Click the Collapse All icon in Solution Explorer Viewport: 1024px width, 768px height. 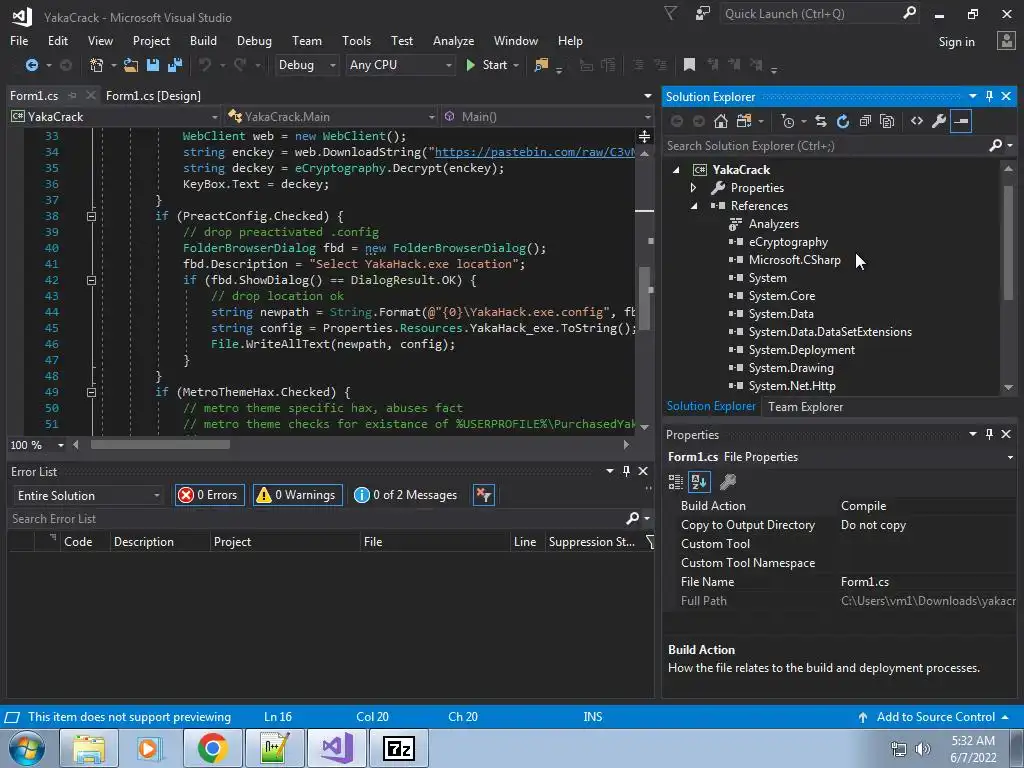click(x=865, y=121)
